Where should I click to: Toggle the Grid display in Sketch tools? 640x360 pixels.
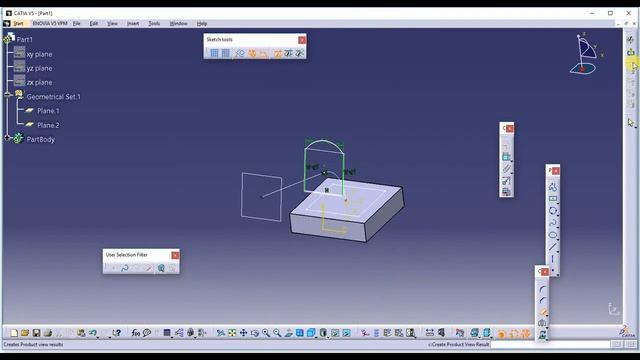coord(214,53)
